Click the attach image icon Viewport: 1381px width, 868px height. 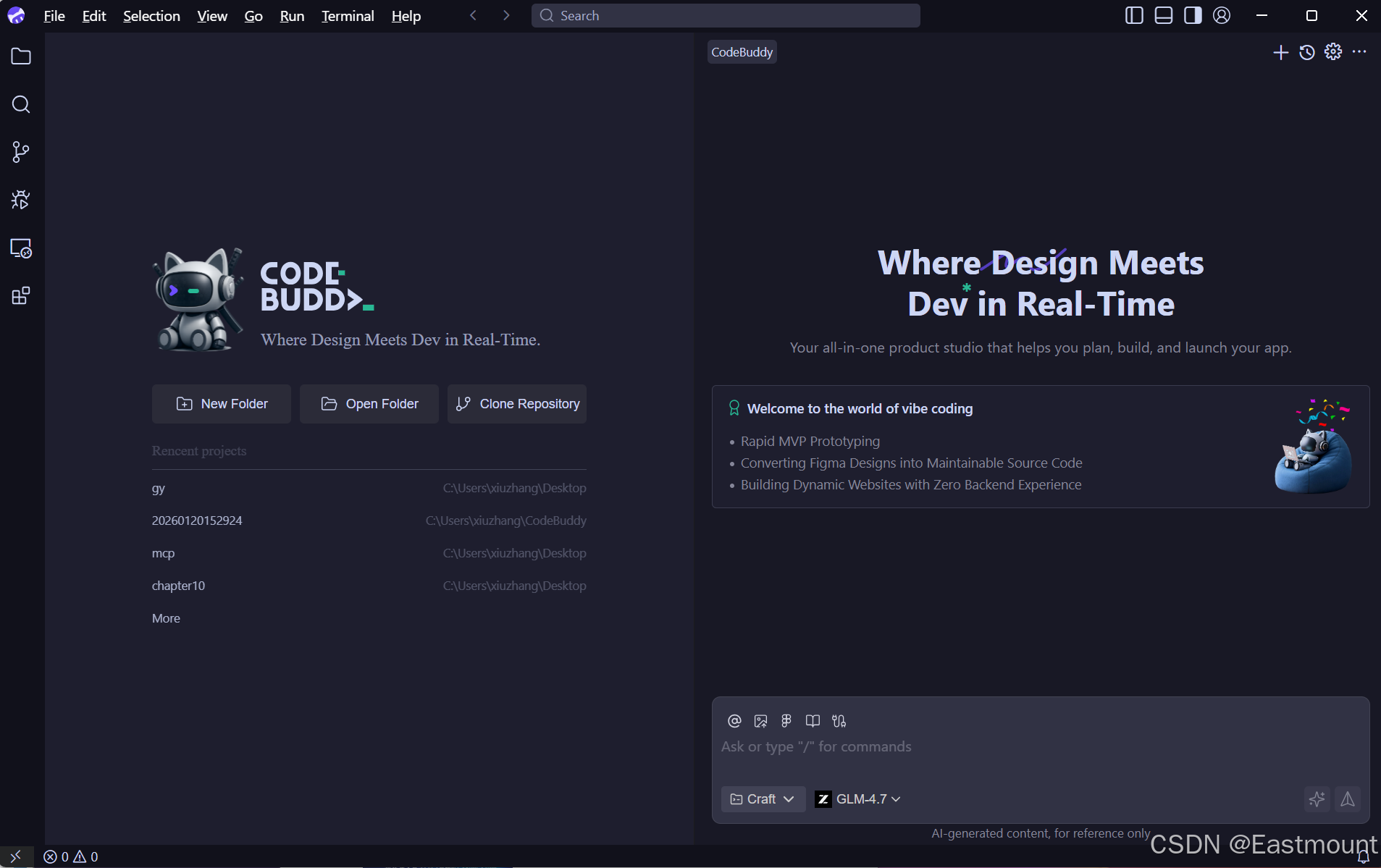pyautogui.click(x=760, y=721)
